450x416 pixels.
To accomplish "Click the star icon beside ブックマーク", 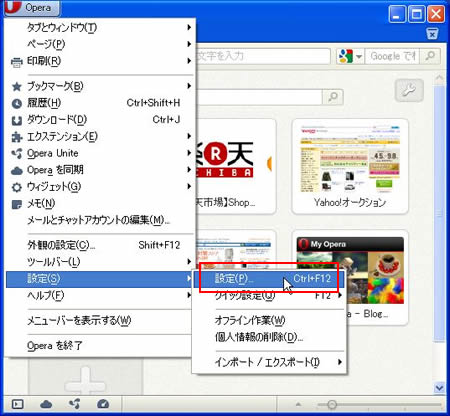I will pyautogui.click(x=17, y=87).
